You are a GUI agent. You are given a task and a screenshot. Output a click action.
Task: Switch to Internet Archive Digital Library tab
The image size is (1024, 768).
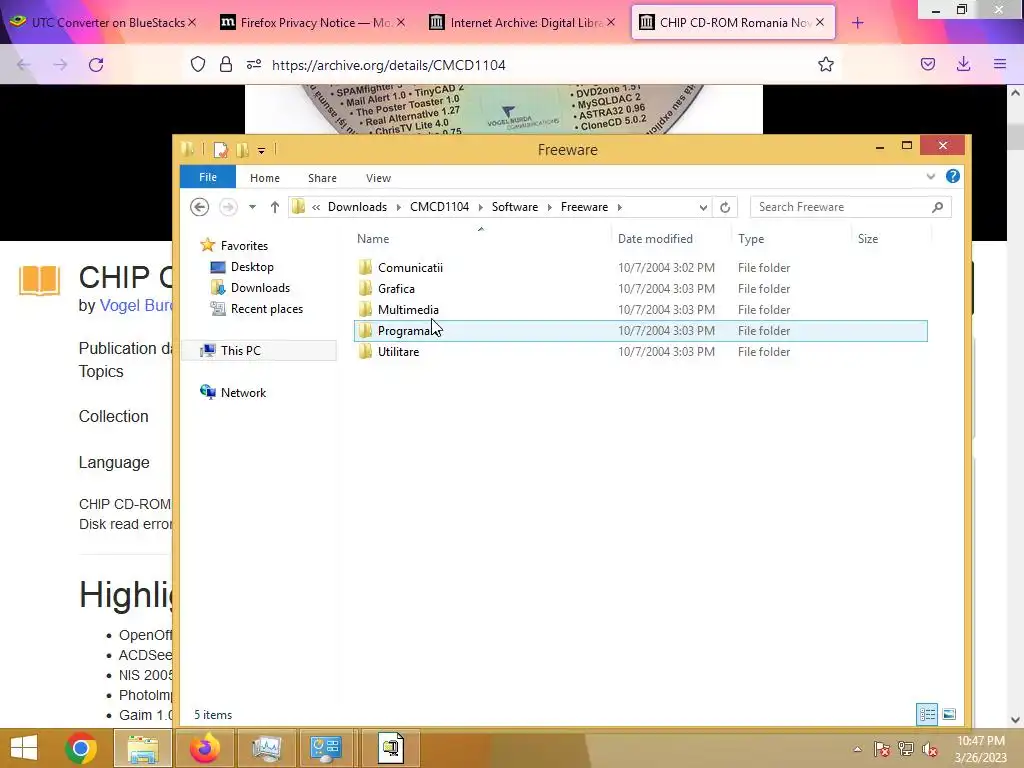[522, 22]
